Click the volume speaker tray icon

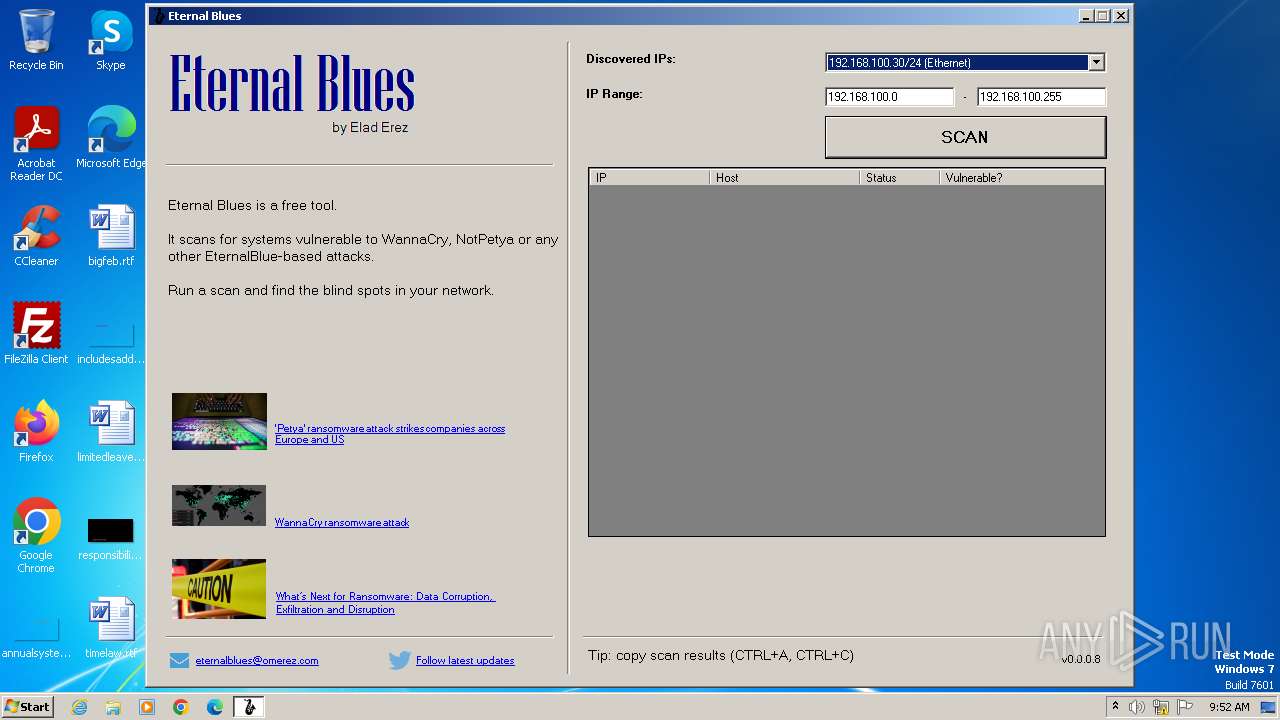click(1137, 707)
